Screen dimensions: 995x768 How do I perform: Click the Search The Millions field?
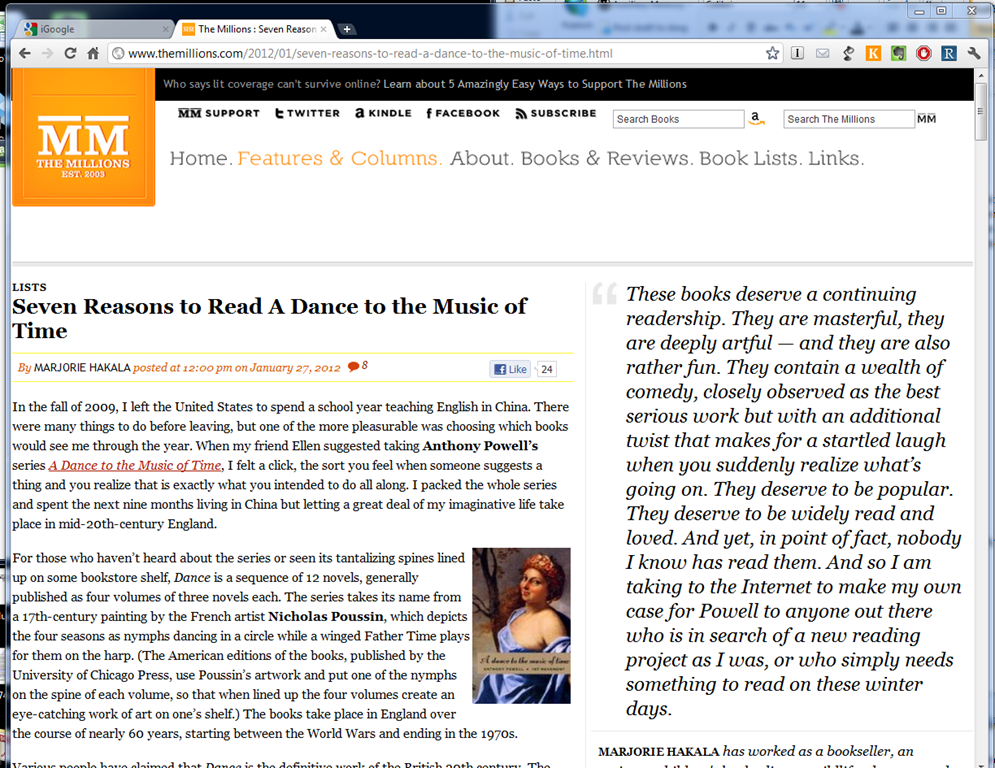pyautogui.click(x=848, y=119)
